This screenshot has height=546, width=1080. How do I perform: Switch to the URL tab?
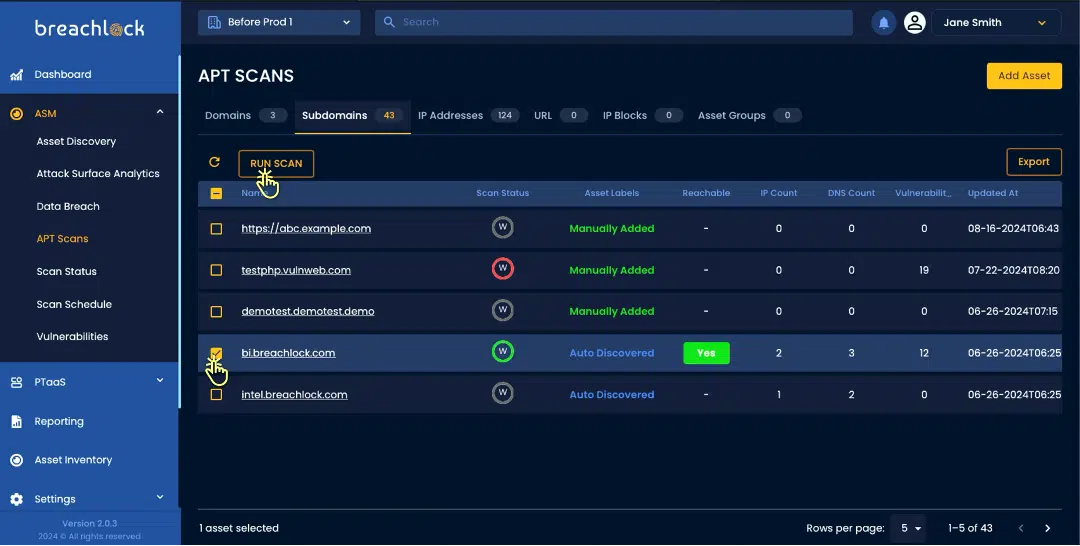click(561, 115)
